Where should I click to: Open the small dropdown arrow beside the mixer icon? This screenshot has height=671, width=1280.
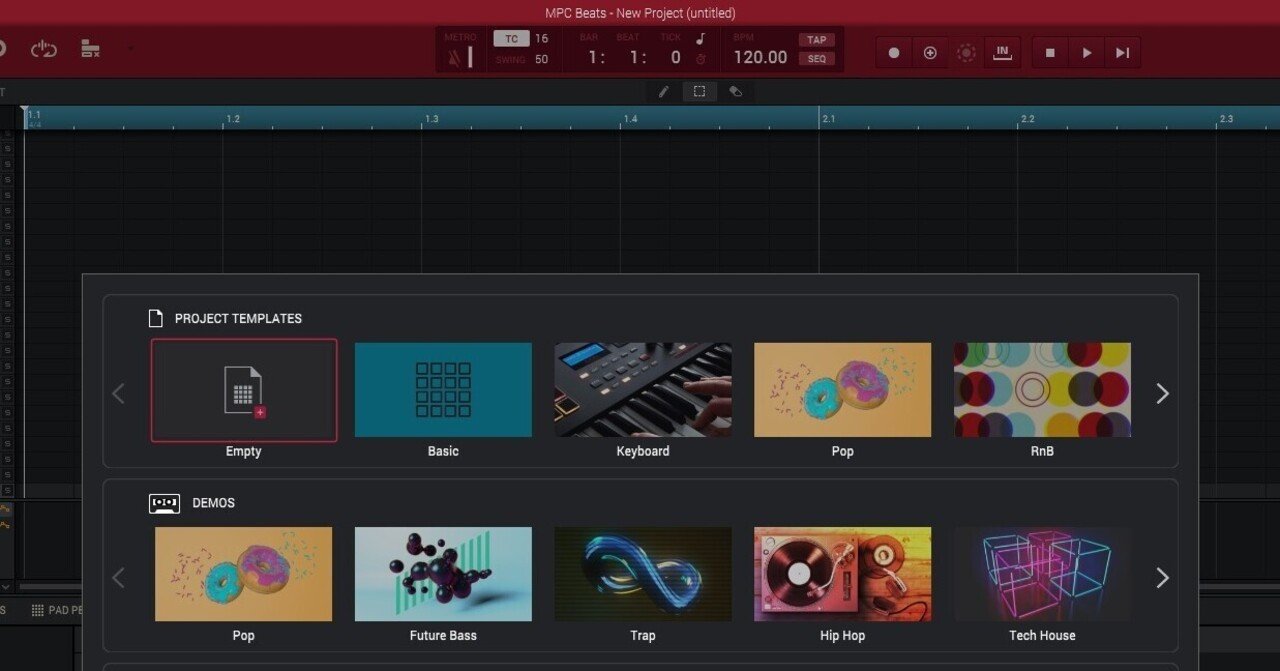[x=130, y=48]
